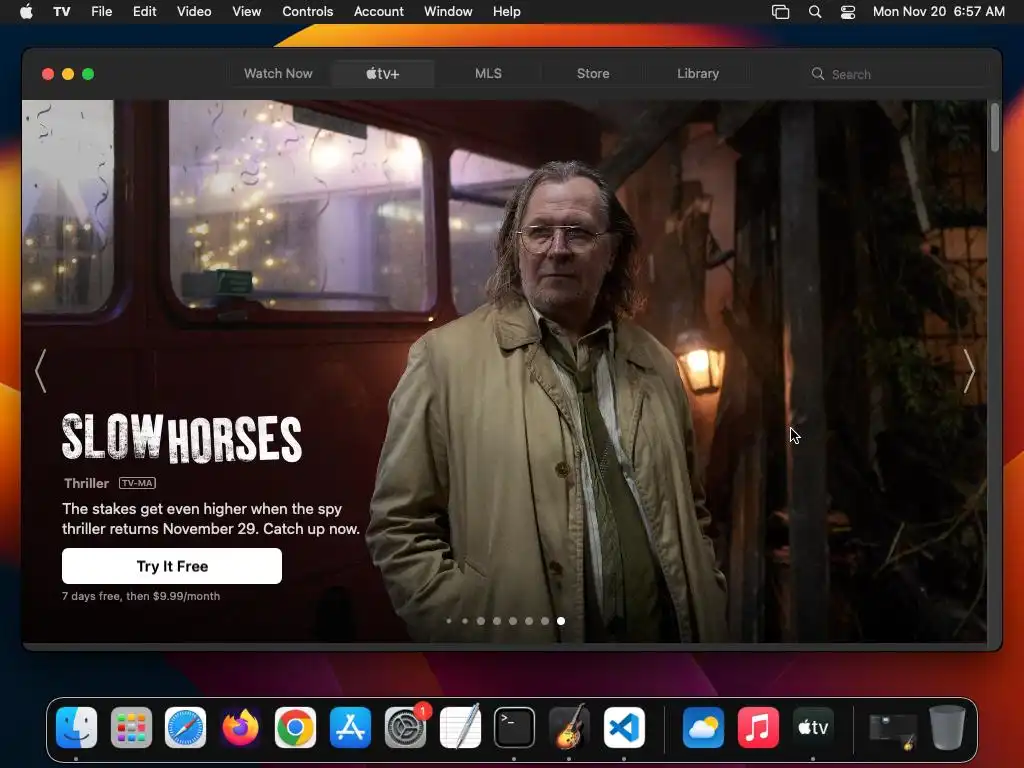Open GarageBand from the Dock
The width and height of the screenshot is (1024, 768).
pos(569,727)
